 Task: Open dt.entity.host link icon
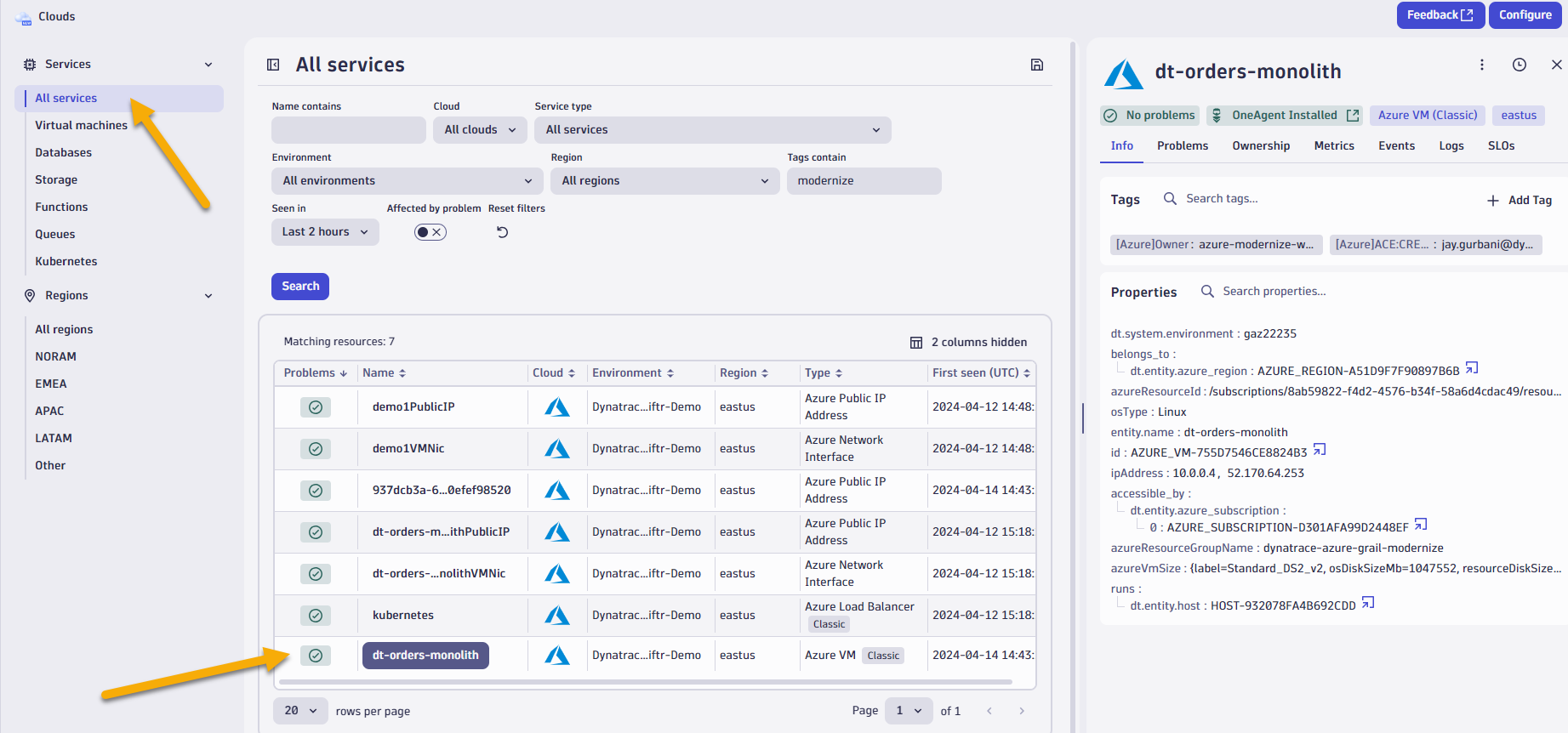(1368, 603)
